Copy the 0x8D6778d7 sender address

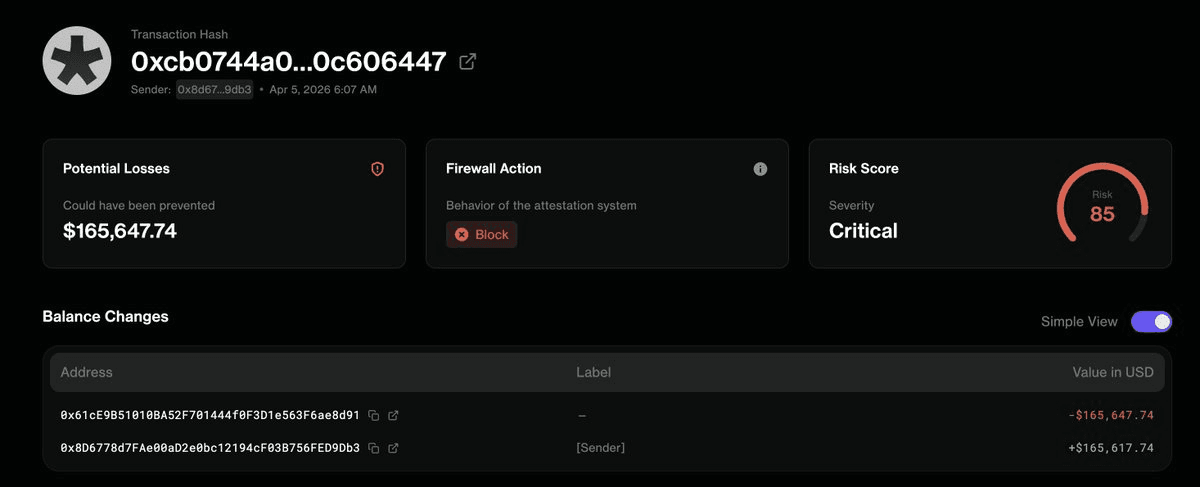tap(374, 448)
